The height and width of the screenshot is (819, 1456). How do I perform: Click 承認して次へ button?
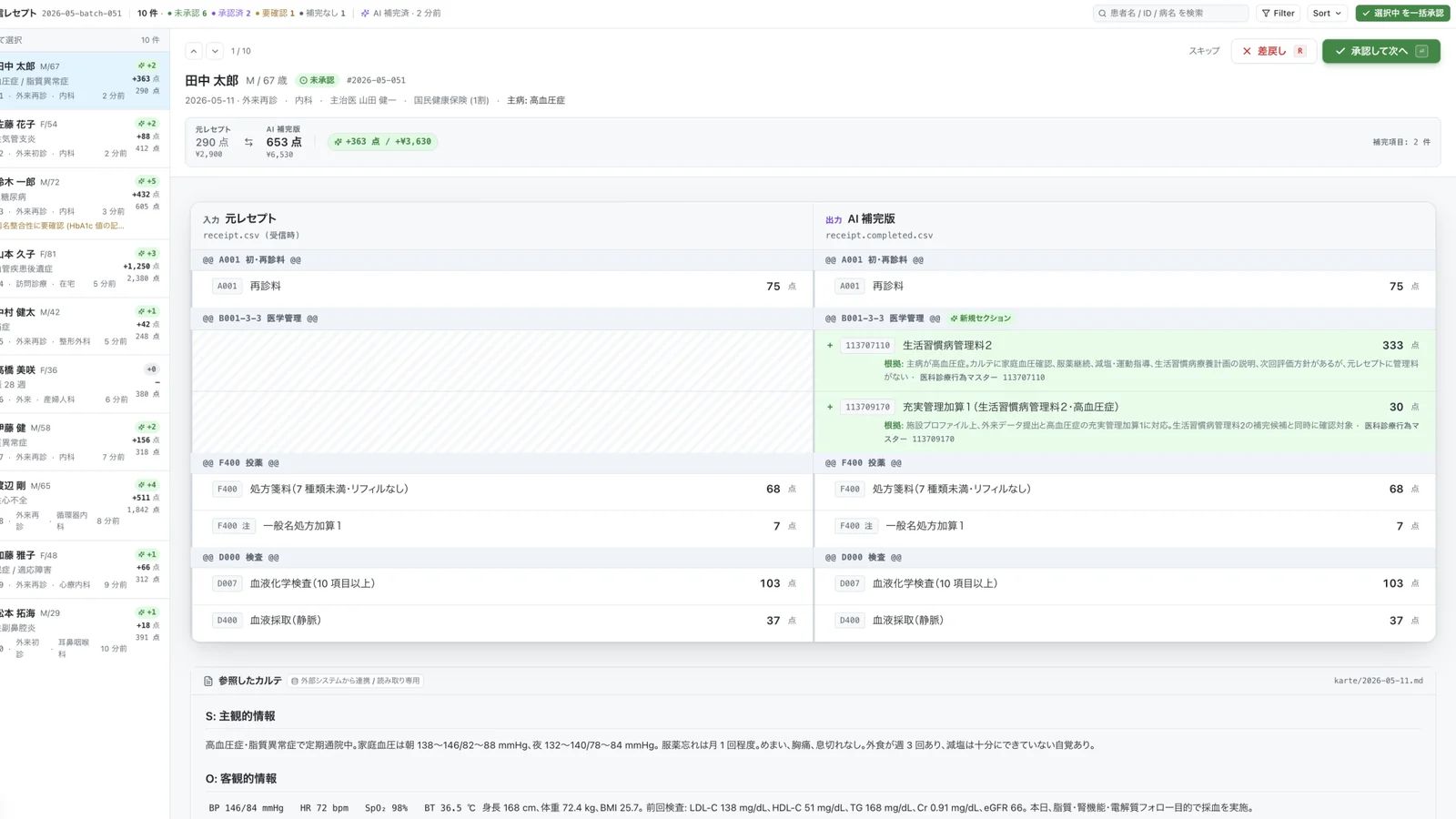1381,51
